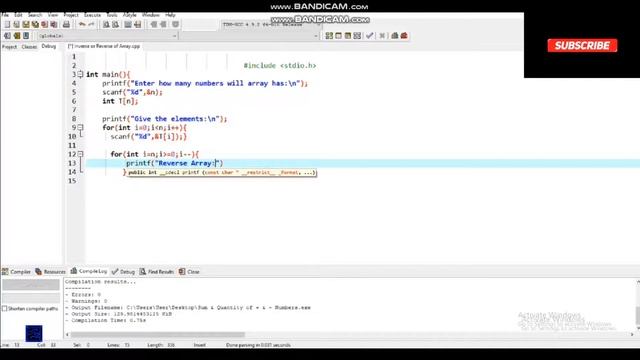Screen dimensions: 640x360
Task: Collapse the main() fold marker at line 3
Action: point(80,74)
